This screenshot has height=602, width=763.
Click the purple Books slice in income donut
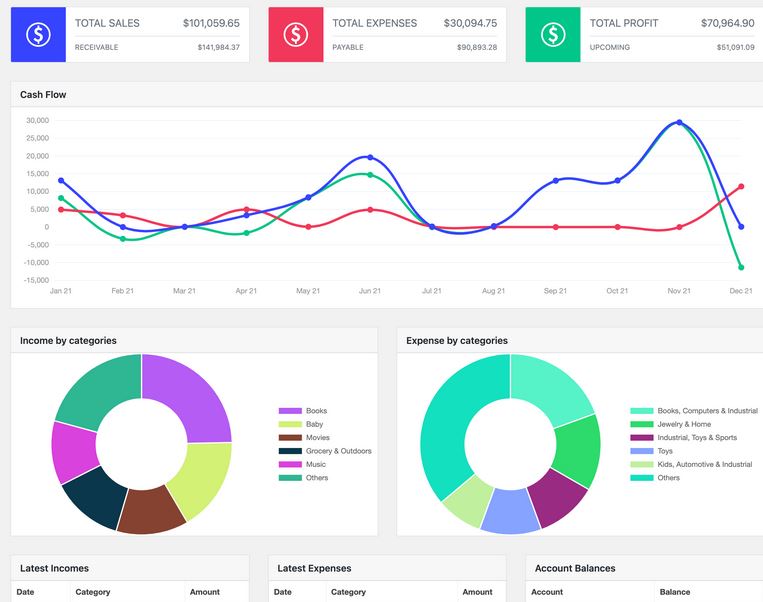pos(190,392)
